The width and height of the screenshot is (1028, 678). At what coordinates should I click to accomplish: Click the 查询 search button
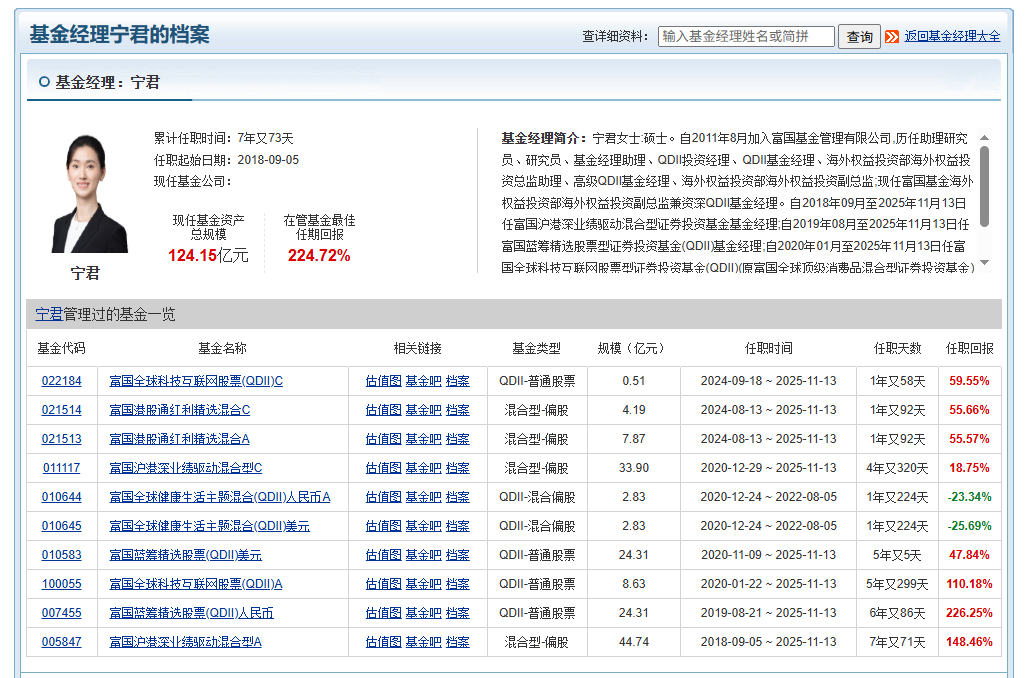point(859,37)
